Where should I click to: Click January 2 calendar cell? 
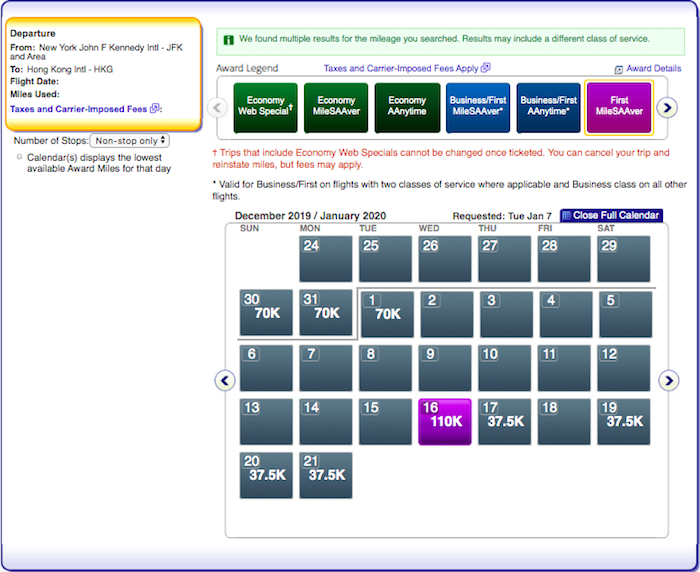[447, 314]
